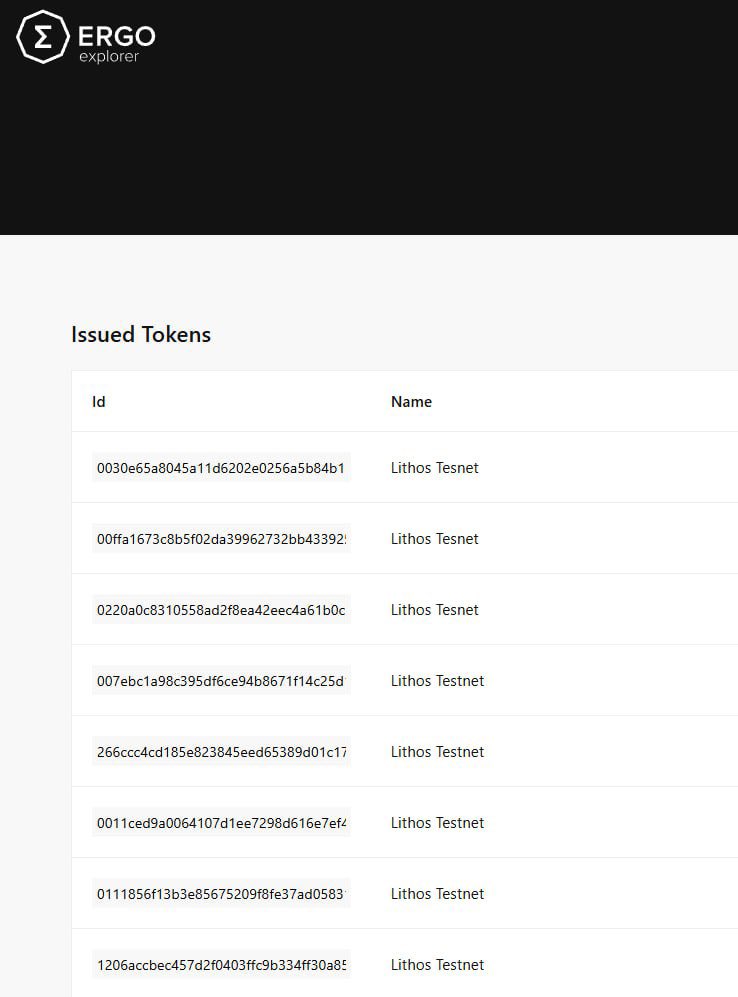Click Lithos Testnet name in 1206accb row
The height and width of the screenshot is (997, 738).
pyautogui.click(x=437, y=965)
